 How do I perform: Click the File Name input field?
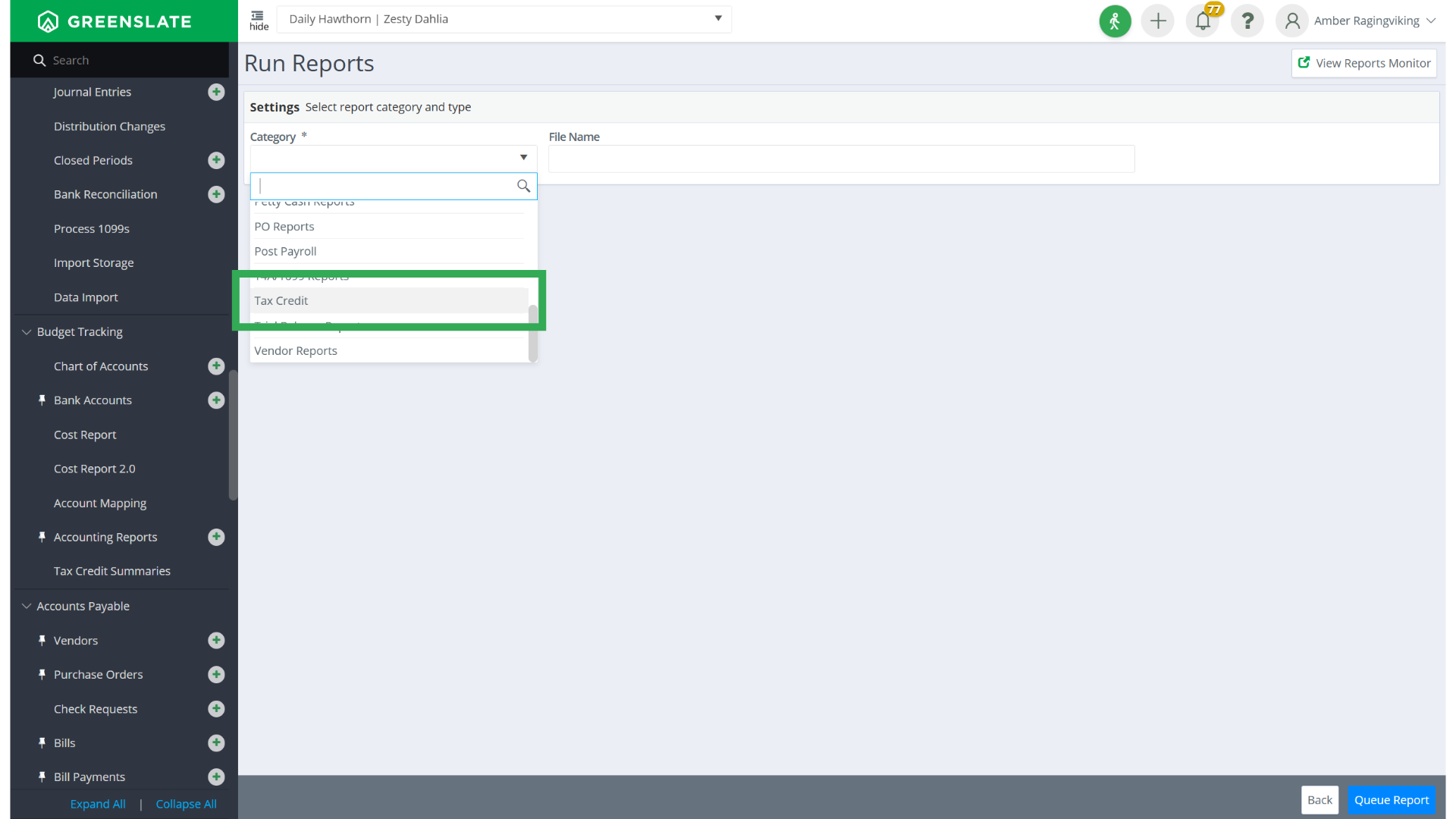coord(842,158)
